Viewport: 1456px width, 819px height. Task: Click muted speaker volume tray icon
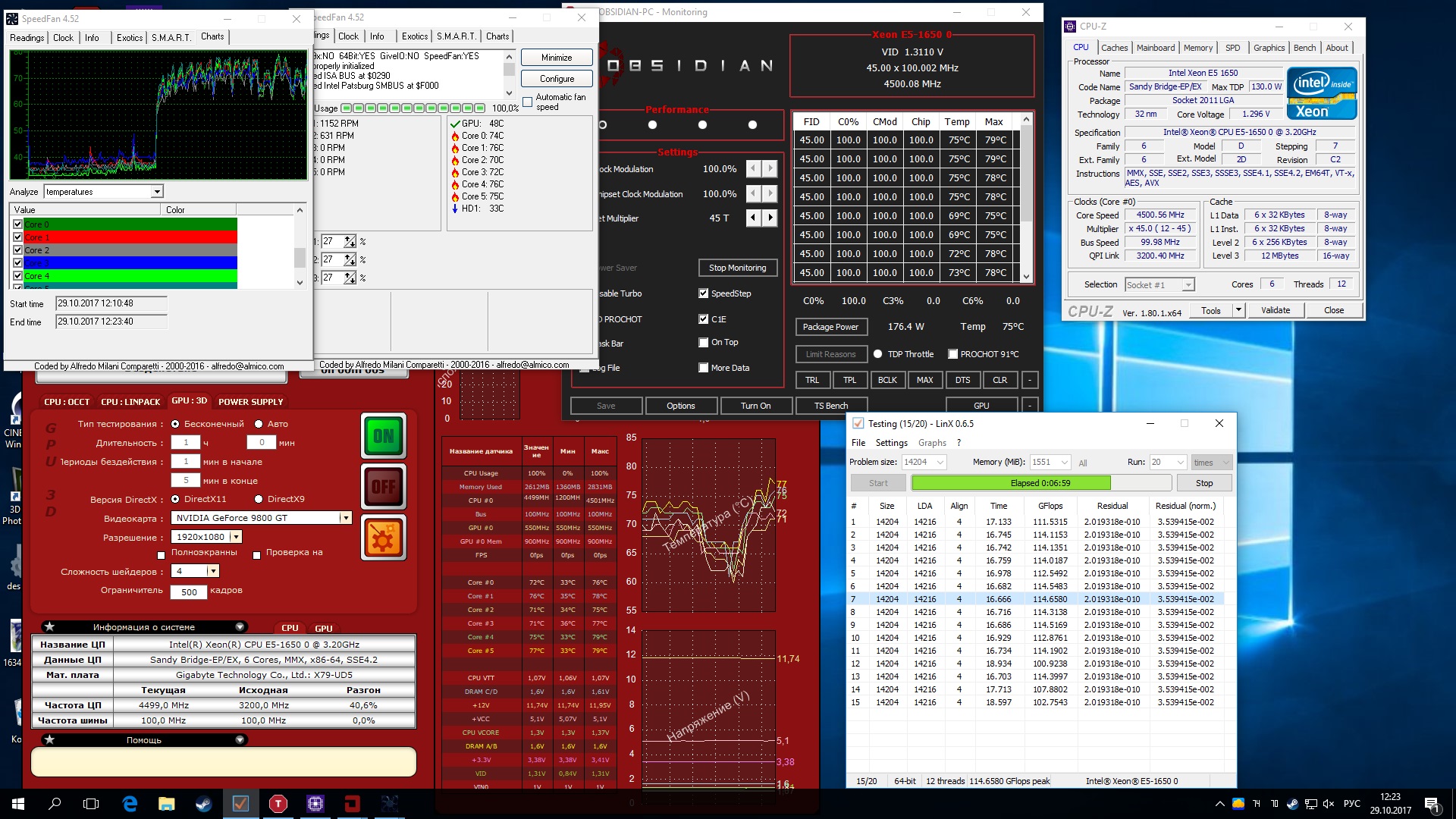click(x=1329, y=804)
